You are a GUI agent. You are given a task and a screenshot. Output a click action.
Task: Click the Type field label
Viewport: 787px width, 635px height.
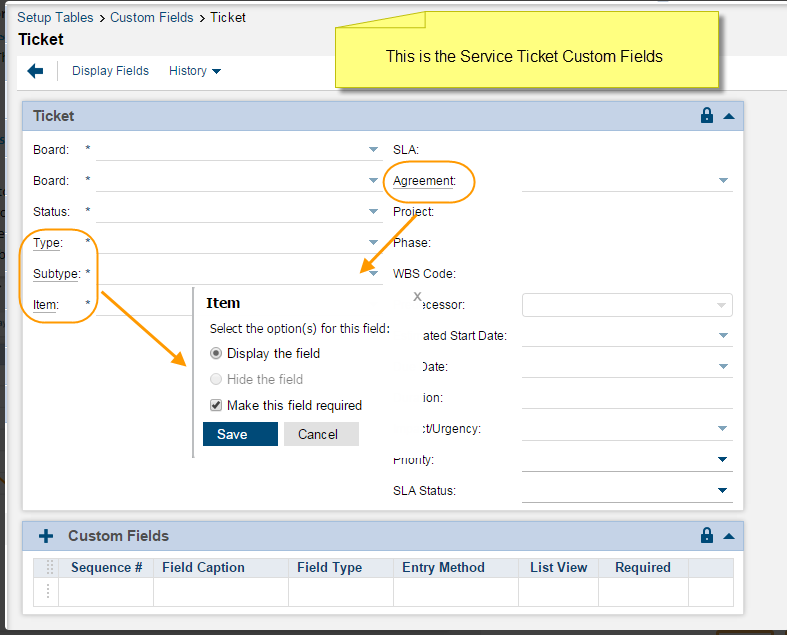click(x=47, y=243)
